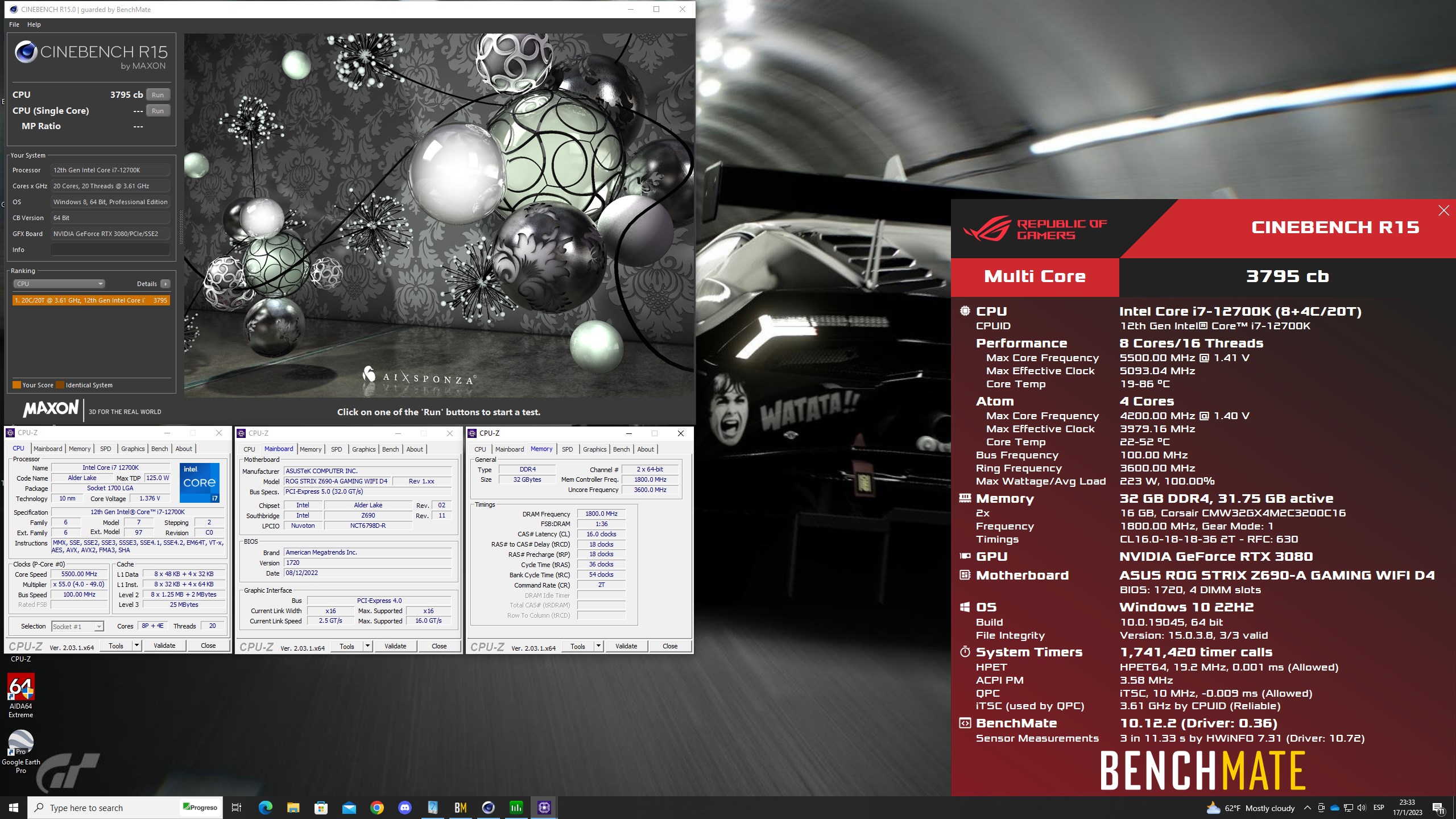Expand Tools dropdown arrow in CPU-Z Memory window
1456x819 pixels.
tap(598, 646)
